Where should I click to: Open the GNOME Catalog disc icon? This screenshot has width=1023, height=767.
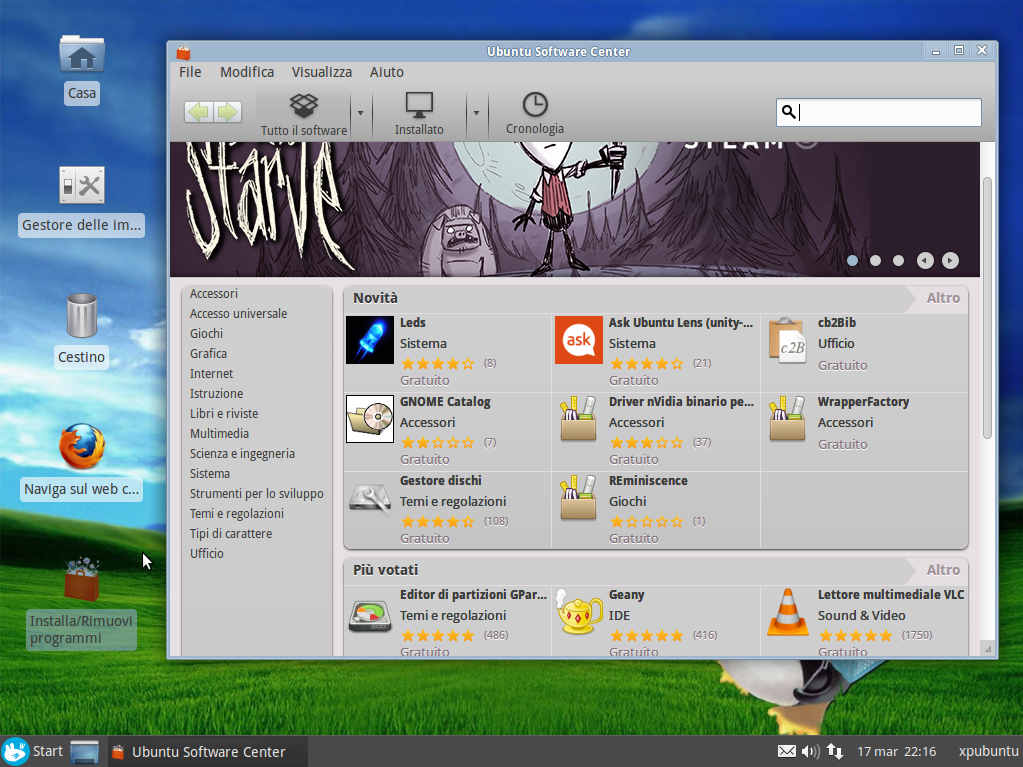tap(370, 419)
